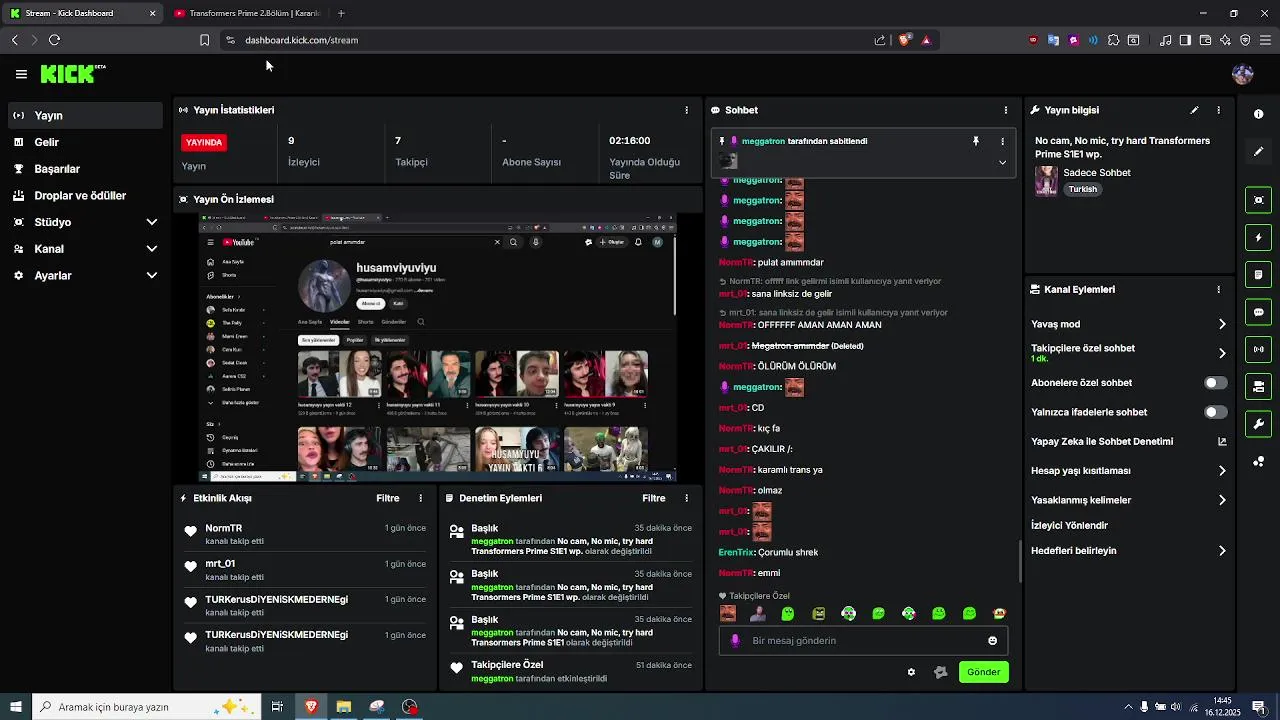The height and width of the screenshot is (720, 1280).
Task: Open the hamburger menu beside the Kick logo
Action: point(21,74)
